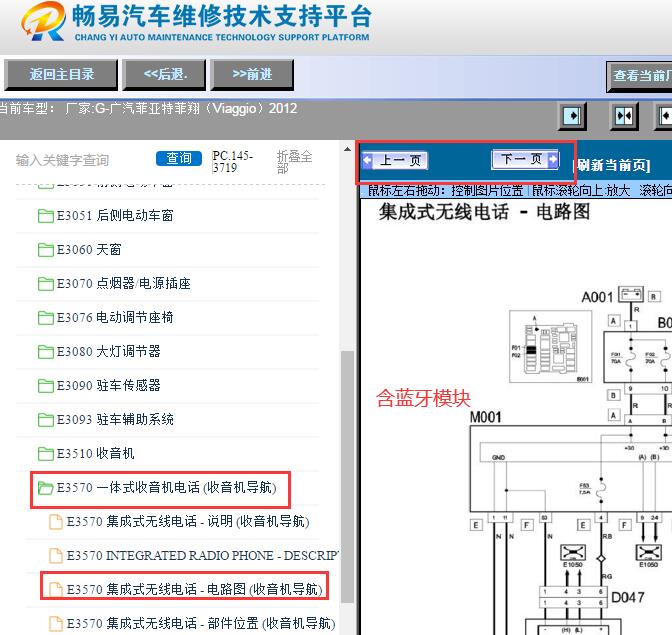This screenshot has width=672, height=635.
Task: Open E3570 INTEGRATED RADIO PHONE - DESCRIP document
Action: click(194, 555)
